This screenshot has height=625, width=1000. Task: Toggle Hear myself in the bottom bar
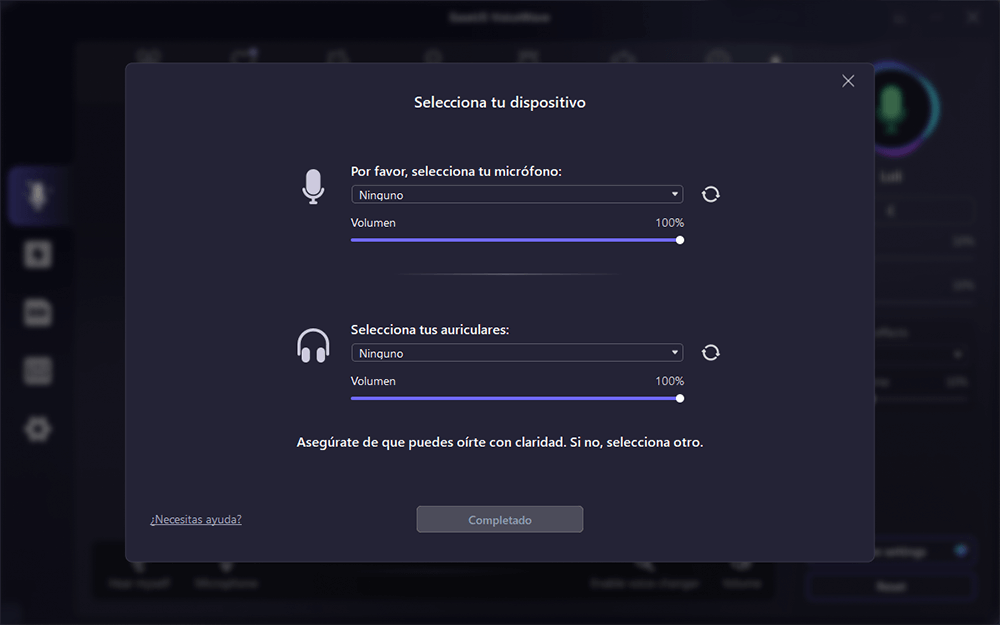[139, 577]
